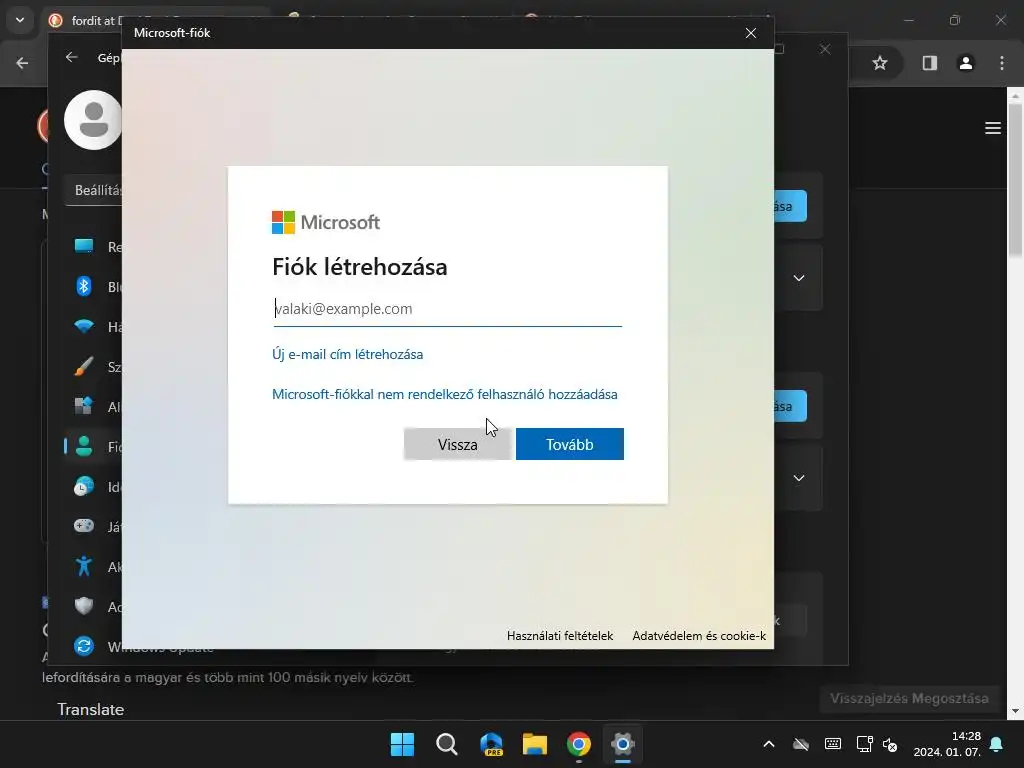Select the 'fordit at' browser tab

(85, 20)
